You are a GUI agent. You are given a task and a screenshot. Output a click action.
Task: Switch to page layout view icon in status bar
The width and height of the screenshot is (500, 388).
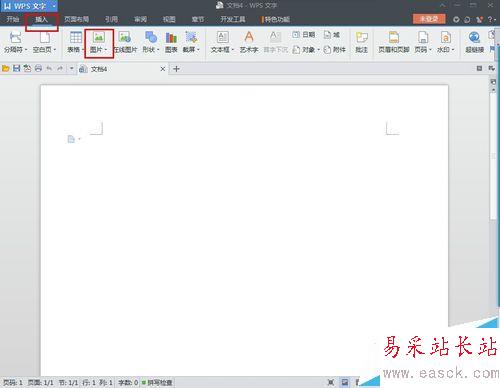click(345, 382)
